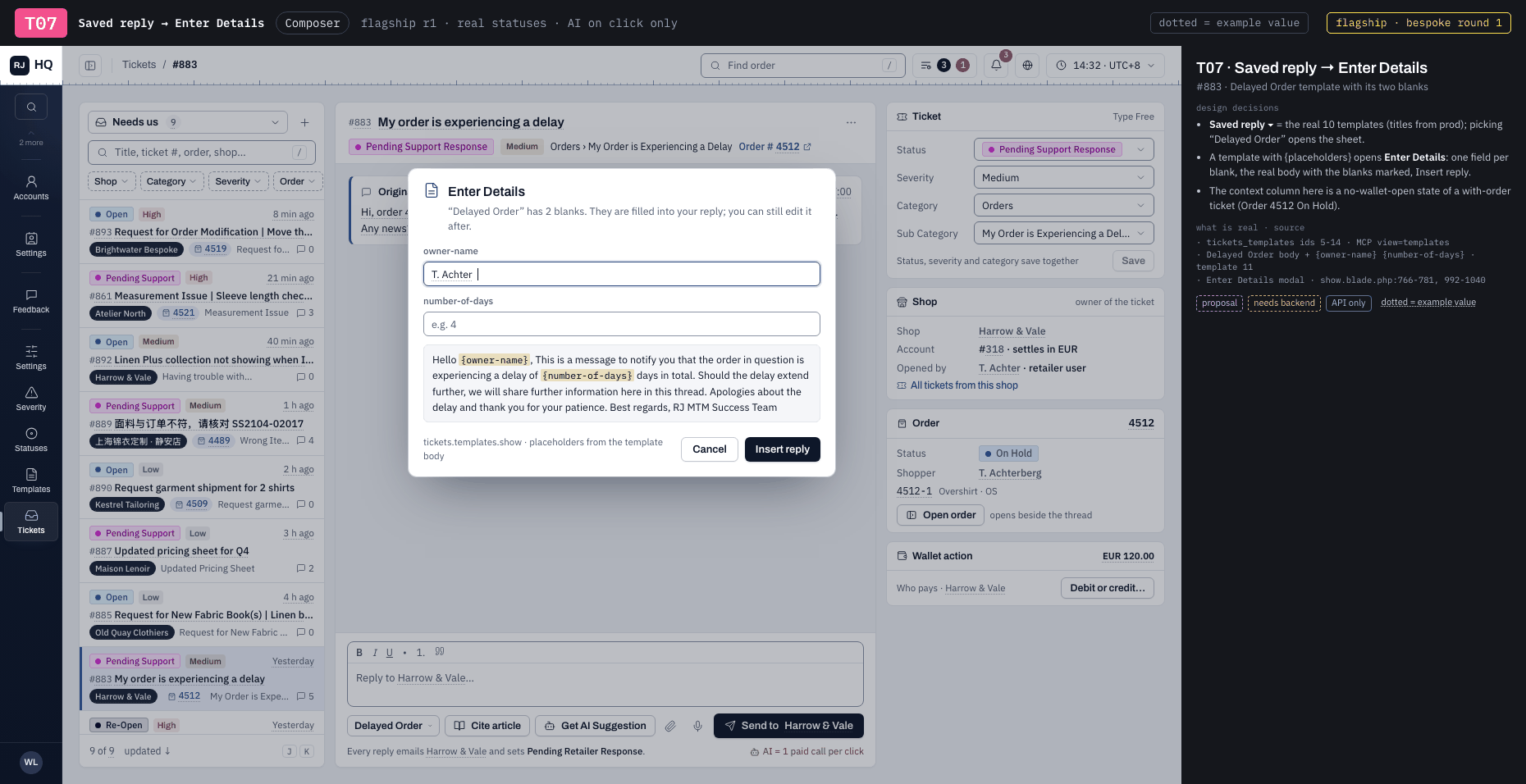
Task: Click the paperclip attachment icon
Action: click(x=670, y=726)
